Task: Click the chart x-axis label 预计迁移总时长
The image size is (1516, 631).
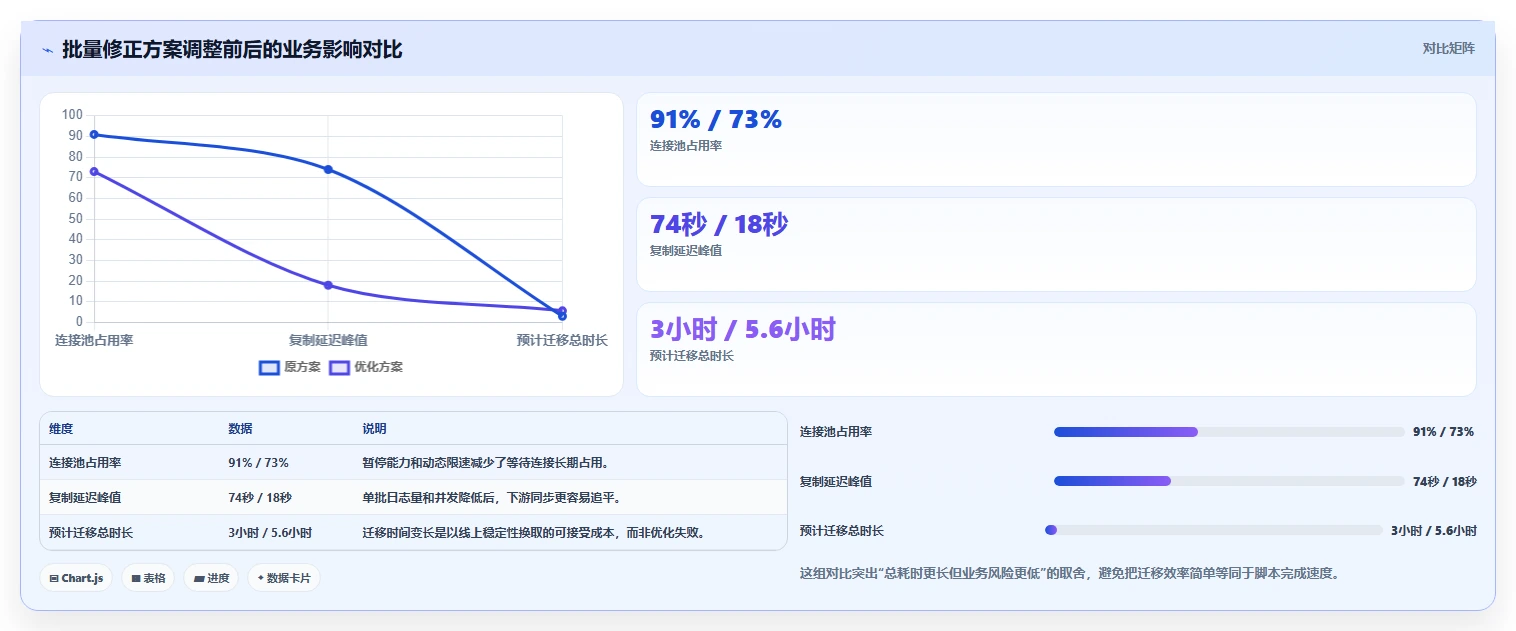Action: [562, 340]
